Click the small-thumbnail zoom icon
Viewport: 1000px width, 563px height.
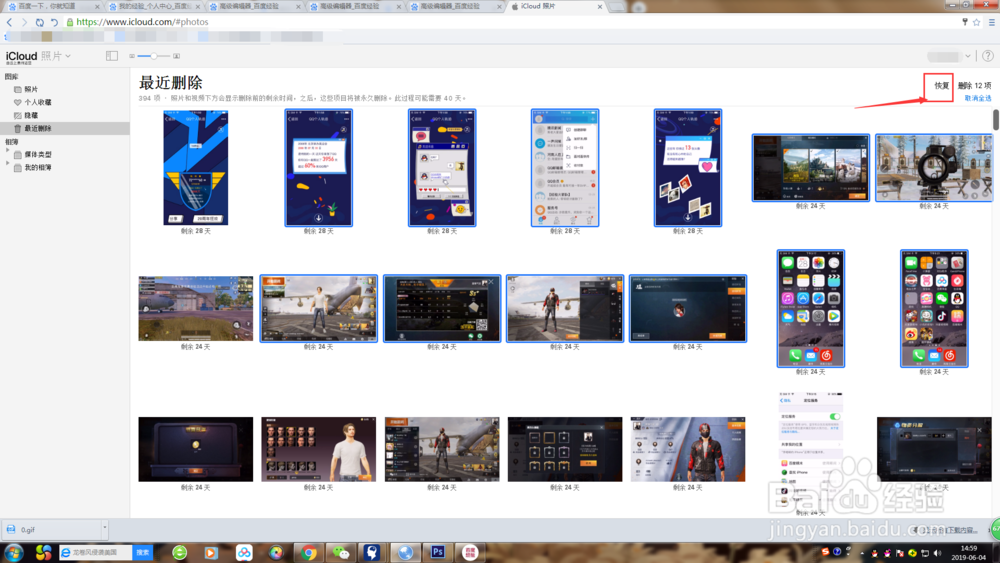132,56
